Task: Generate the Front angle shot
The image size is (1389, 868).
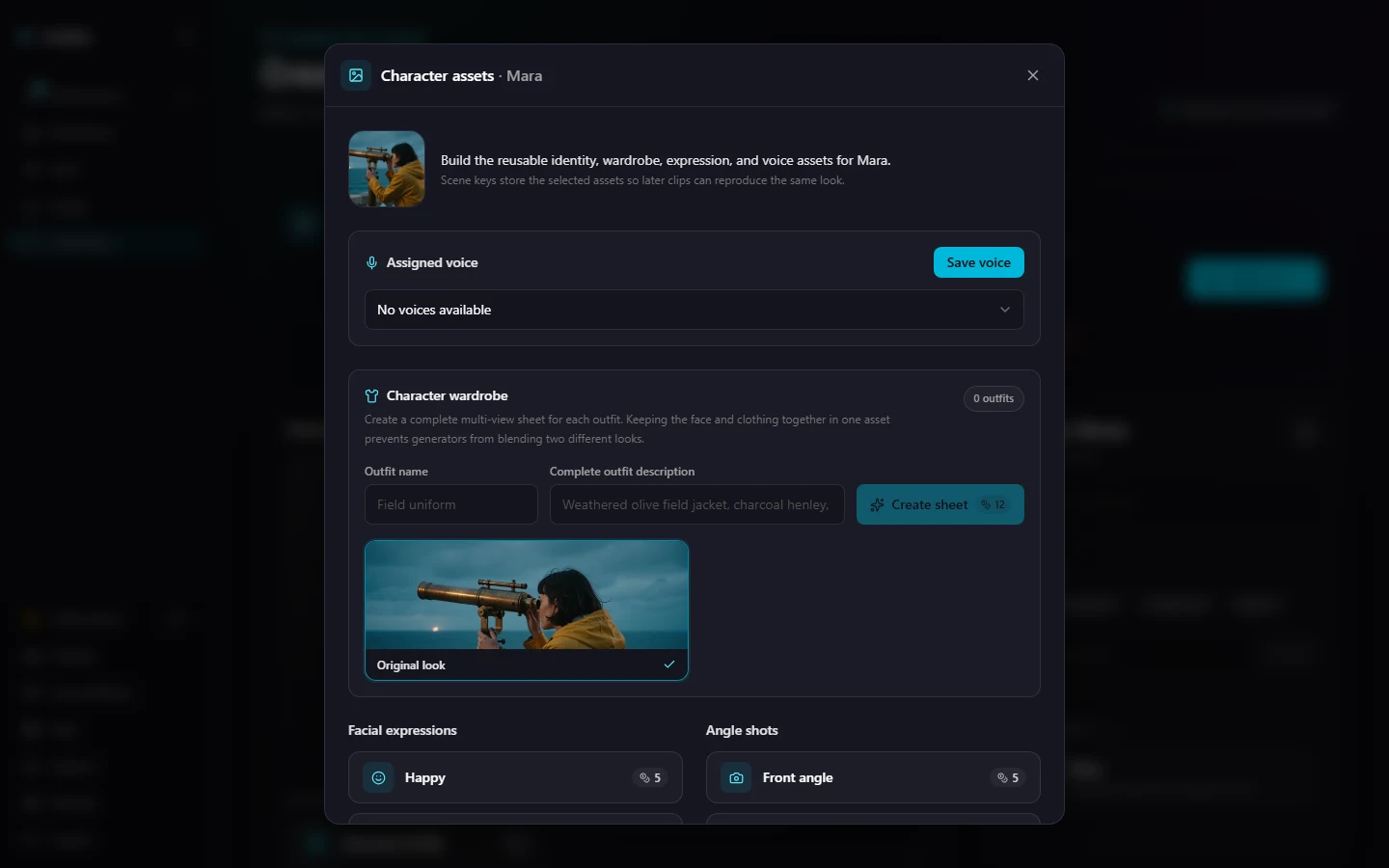Action: pos(873,777)
